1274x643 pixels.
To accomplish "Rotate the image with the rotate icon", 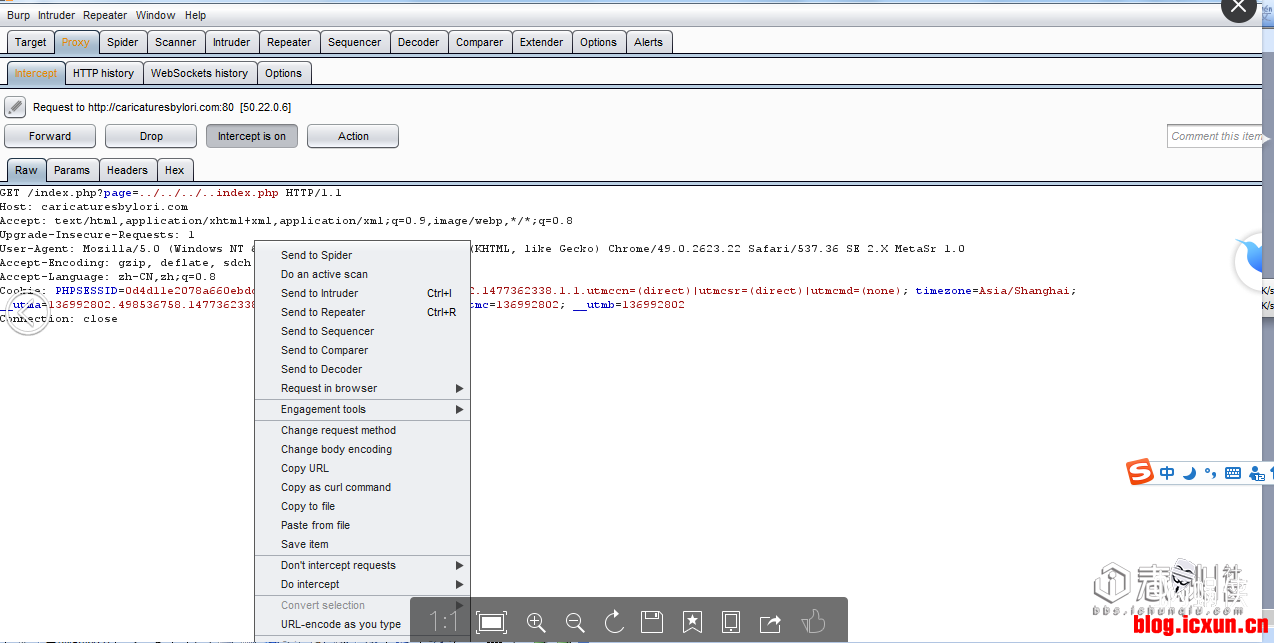I will point(614,622).
